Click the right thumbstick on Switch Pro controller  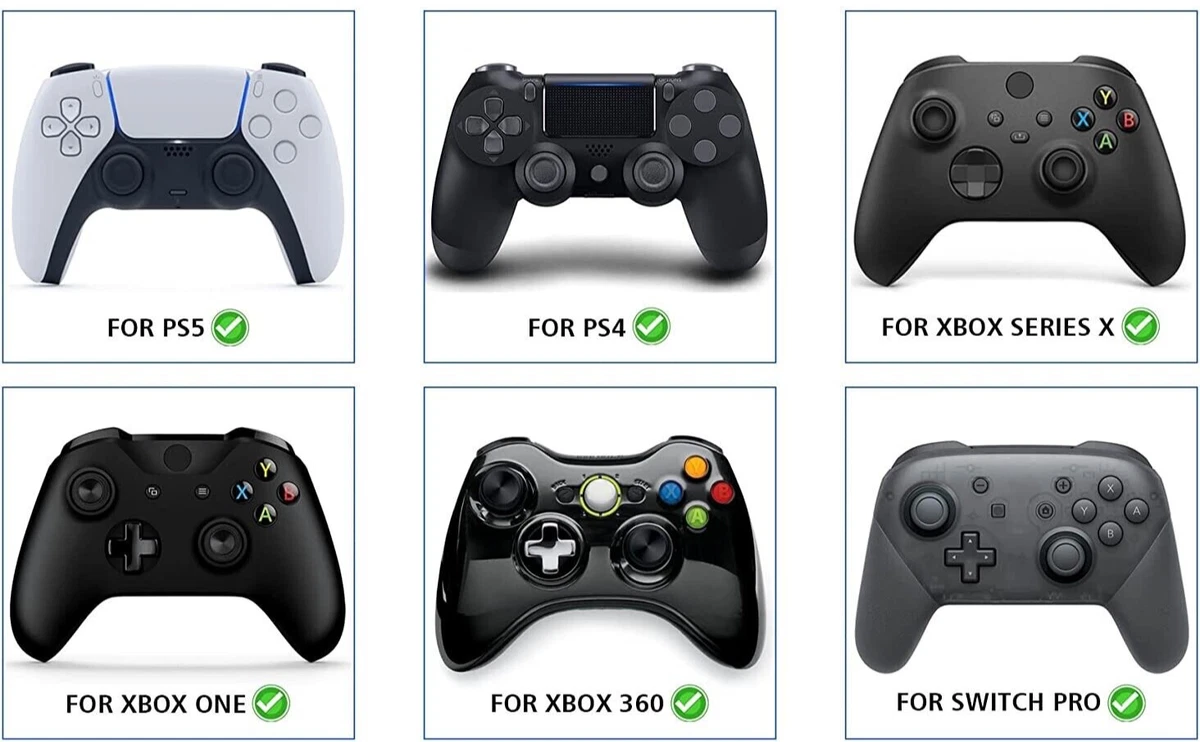coord(1067,554)
